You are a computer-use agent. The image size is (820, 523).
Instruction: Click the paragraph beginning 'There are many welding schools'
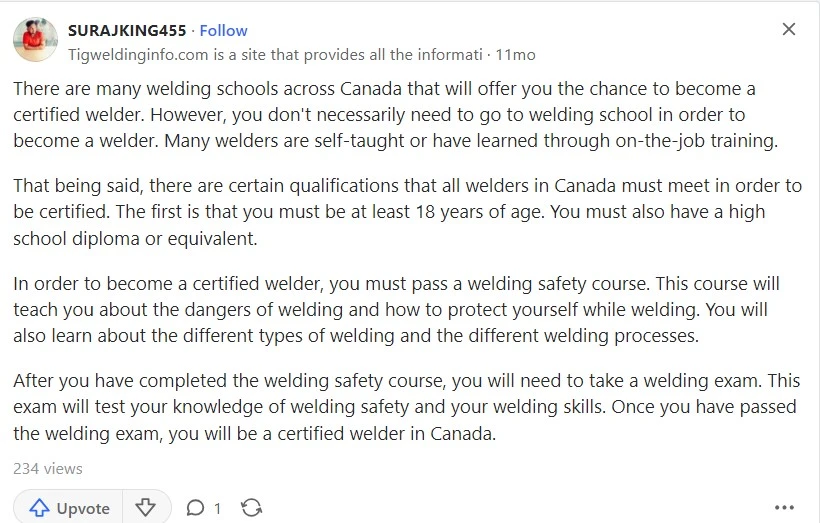[x=396, y=115]
